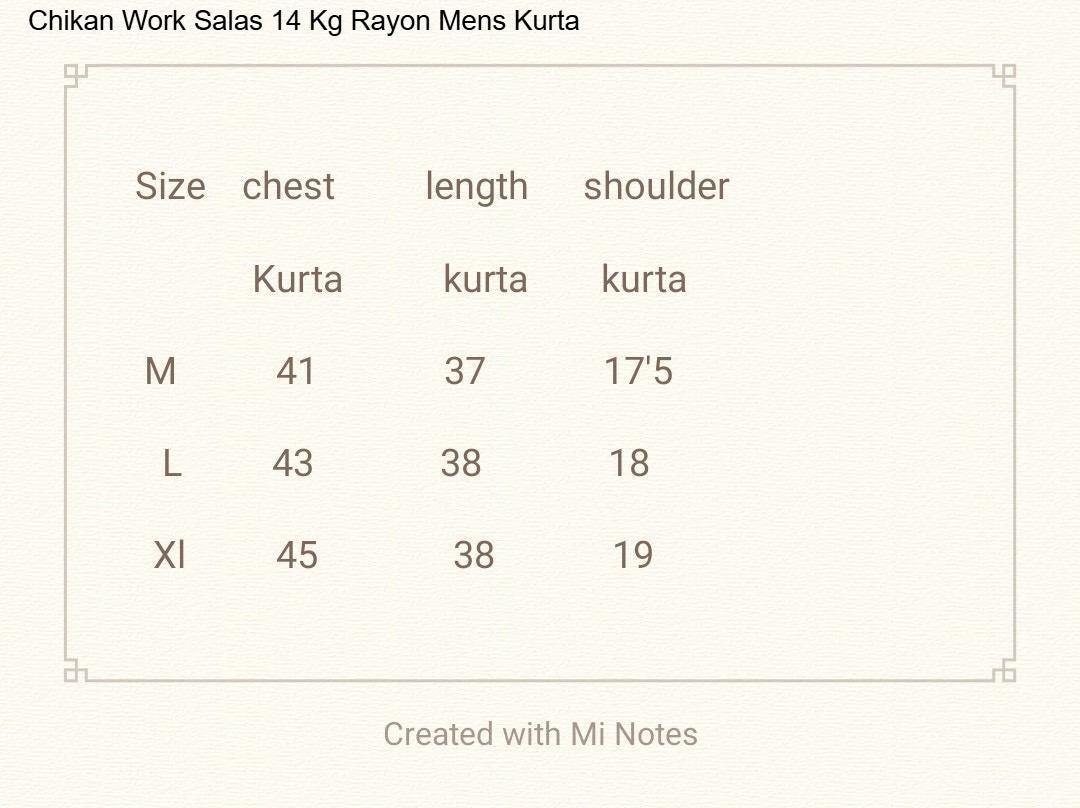
Task: Click length value 38 in L row
Action: [461, 464]
